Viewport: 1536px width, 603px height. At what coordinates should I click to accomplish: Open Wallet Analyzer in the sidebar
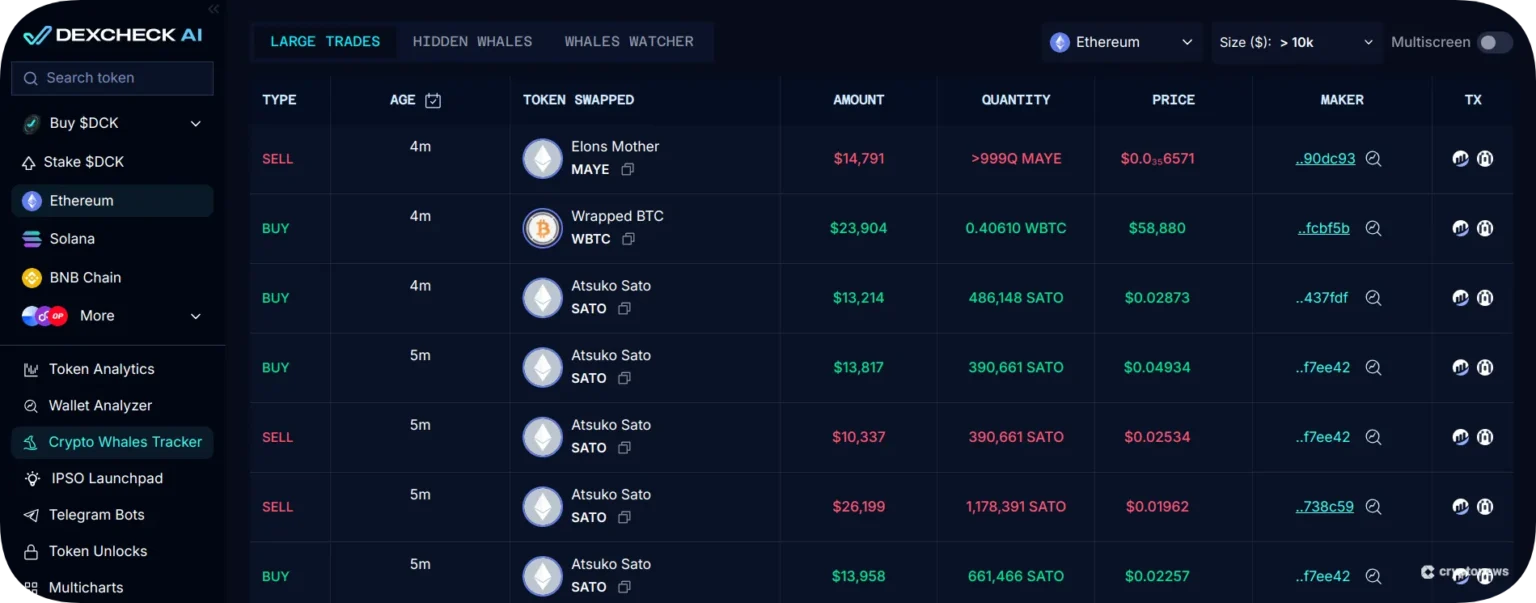[100, 405]
